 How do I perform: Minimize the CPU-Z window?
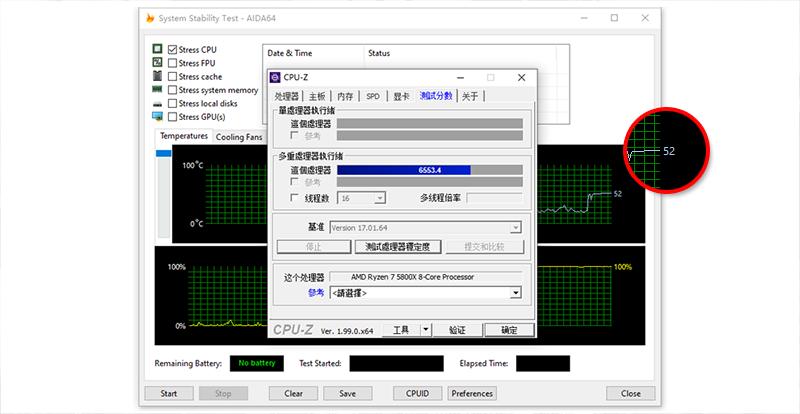pyautogui.click(x=461, y=78)
